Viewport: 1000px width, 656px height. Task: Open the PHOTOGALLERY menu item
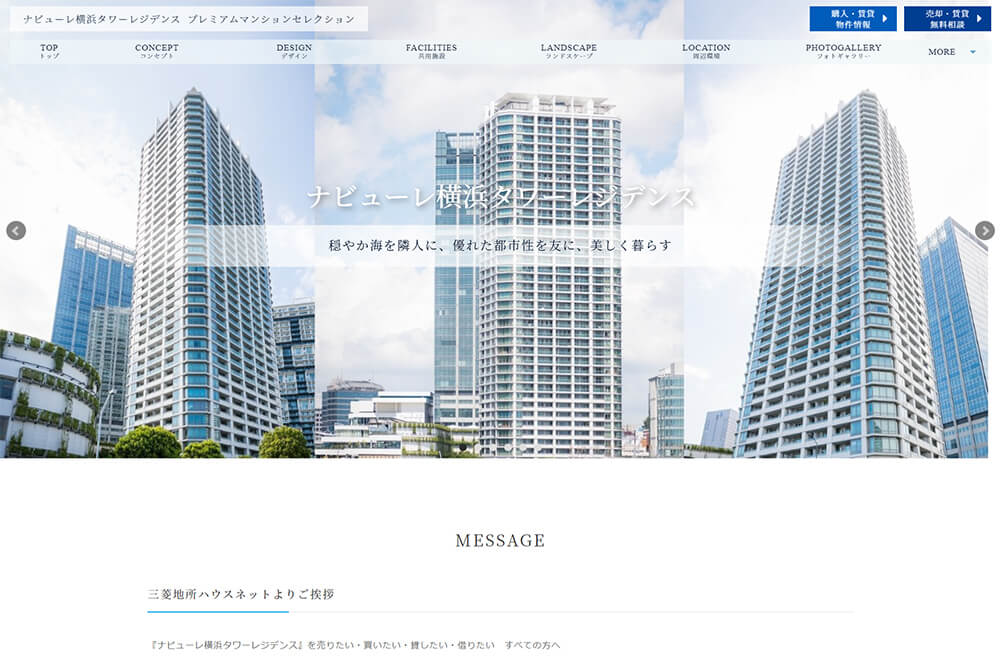843,51
